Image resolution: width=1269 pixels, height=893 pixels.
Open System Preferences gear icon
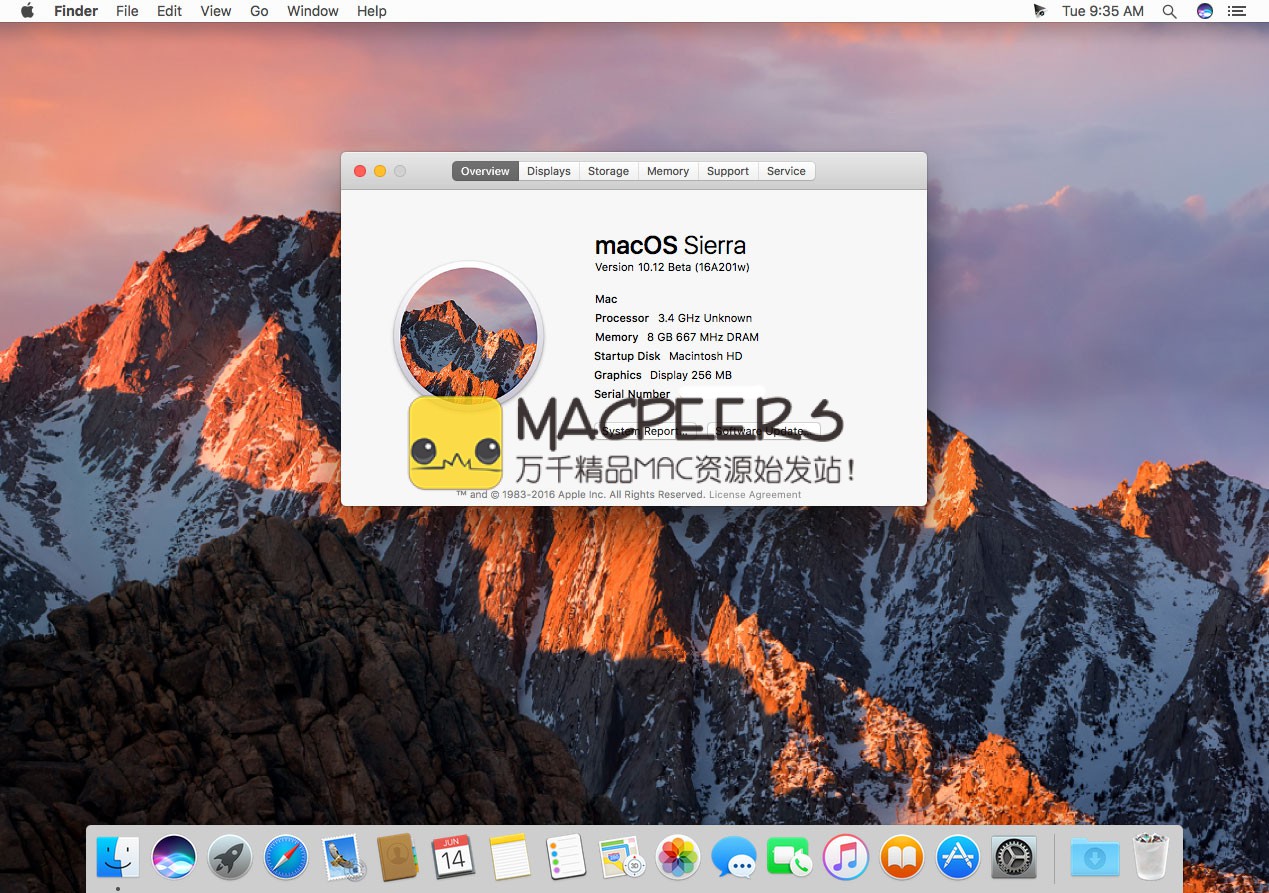click(x=1013, y=858)
